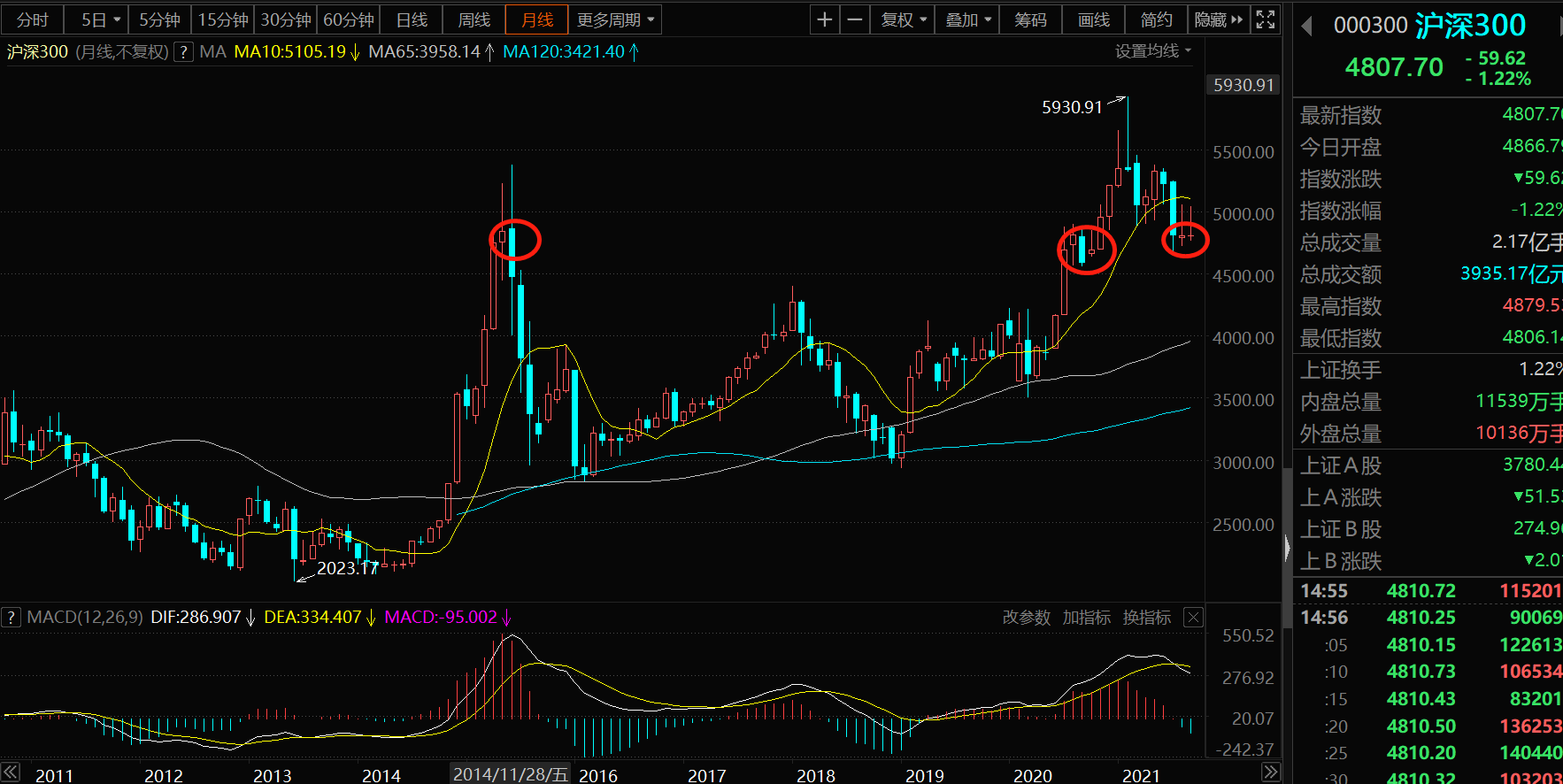Click the 总成交额 row

[x=1428, y=274]
